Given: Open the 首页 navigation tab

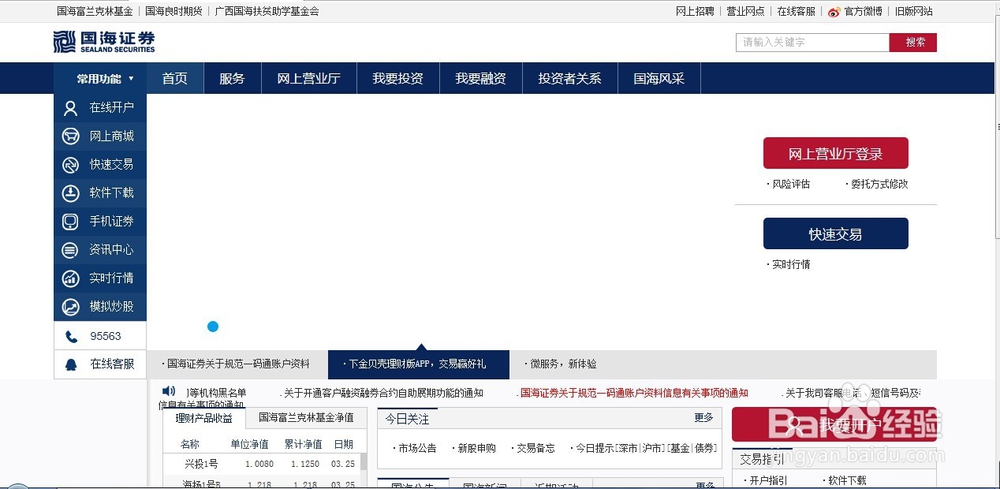Looking at the screenshot, I should (175, 78).
